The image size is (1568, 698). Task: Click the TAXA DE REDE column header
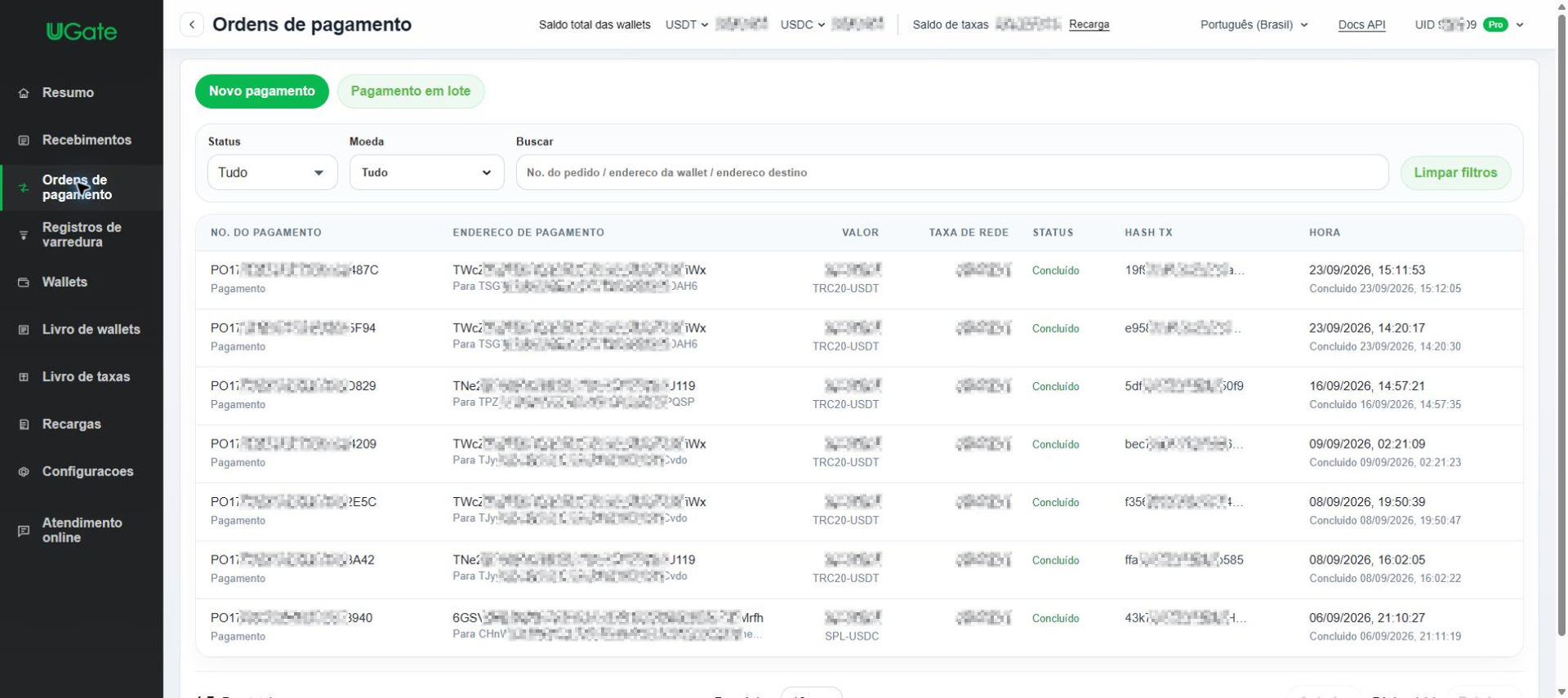click(x=969, y=233)
